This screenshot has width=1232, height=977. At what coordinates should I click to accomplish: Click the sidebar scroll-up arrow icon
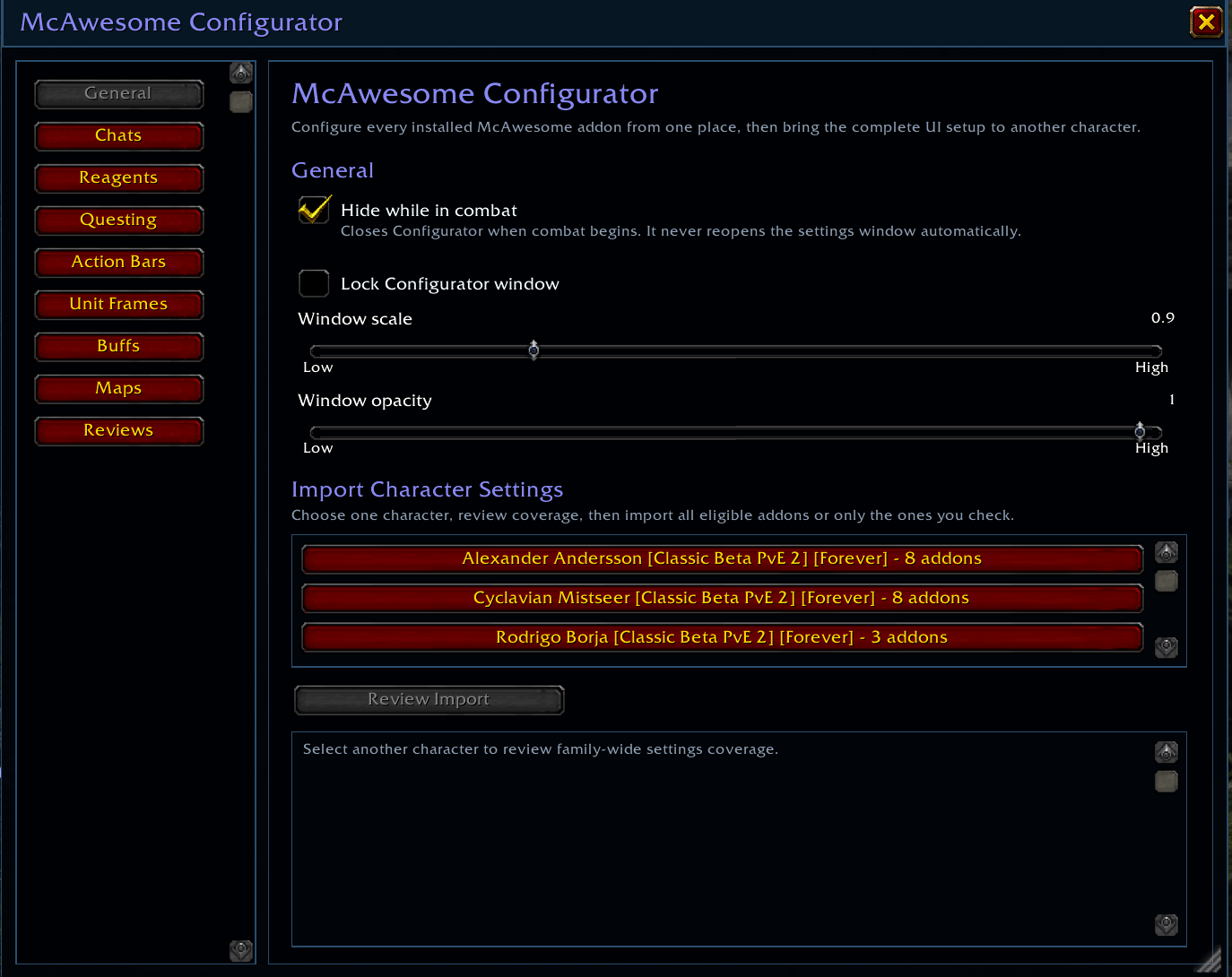pyautogui.click(x=241, y=73)
